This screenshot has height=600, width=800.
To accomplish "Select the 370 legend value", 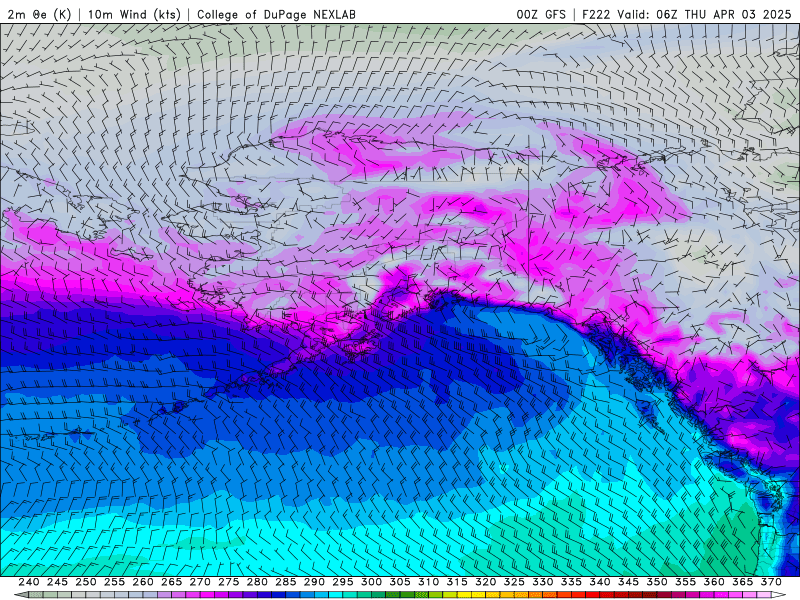I will point(771,582).
